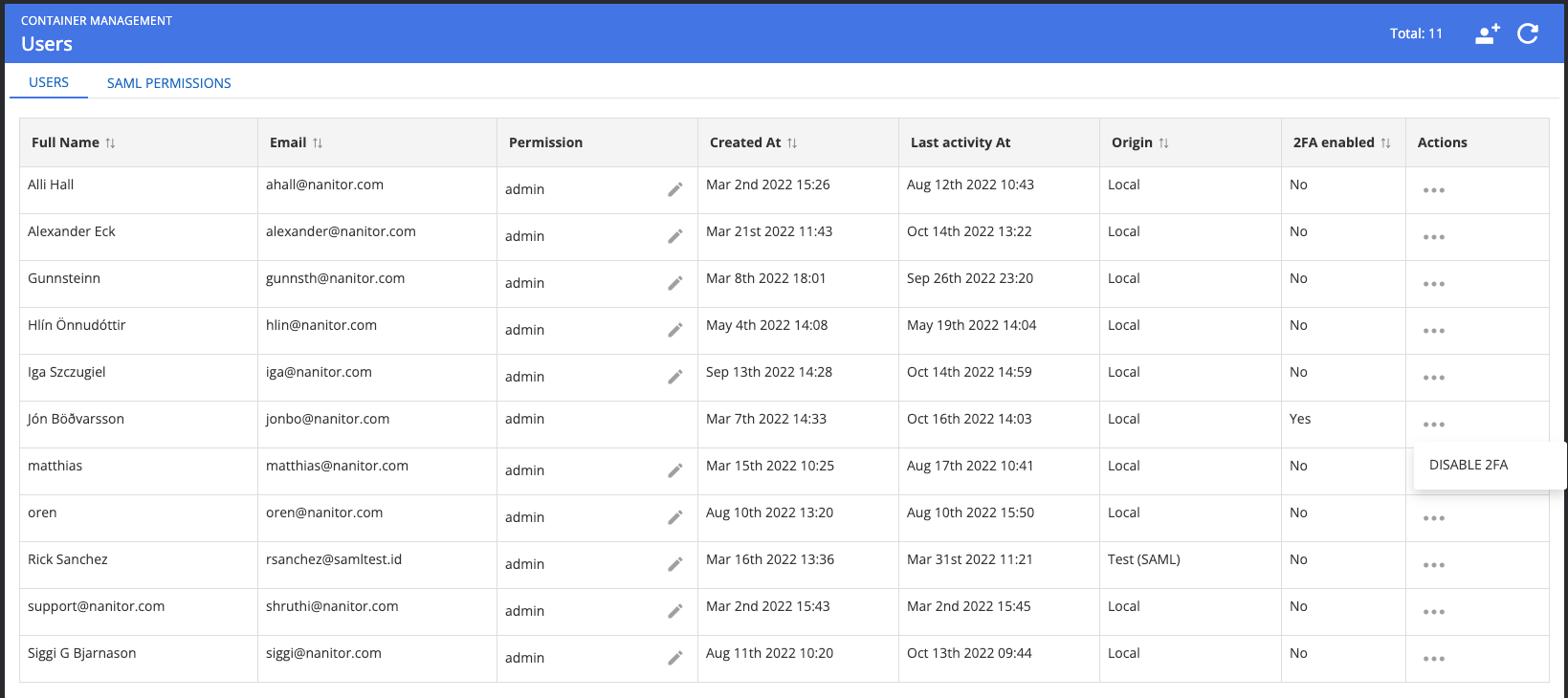The height and width of the screenshot is (698, 1568).
Task: Refresh the users list
Action: [1528, 34]
